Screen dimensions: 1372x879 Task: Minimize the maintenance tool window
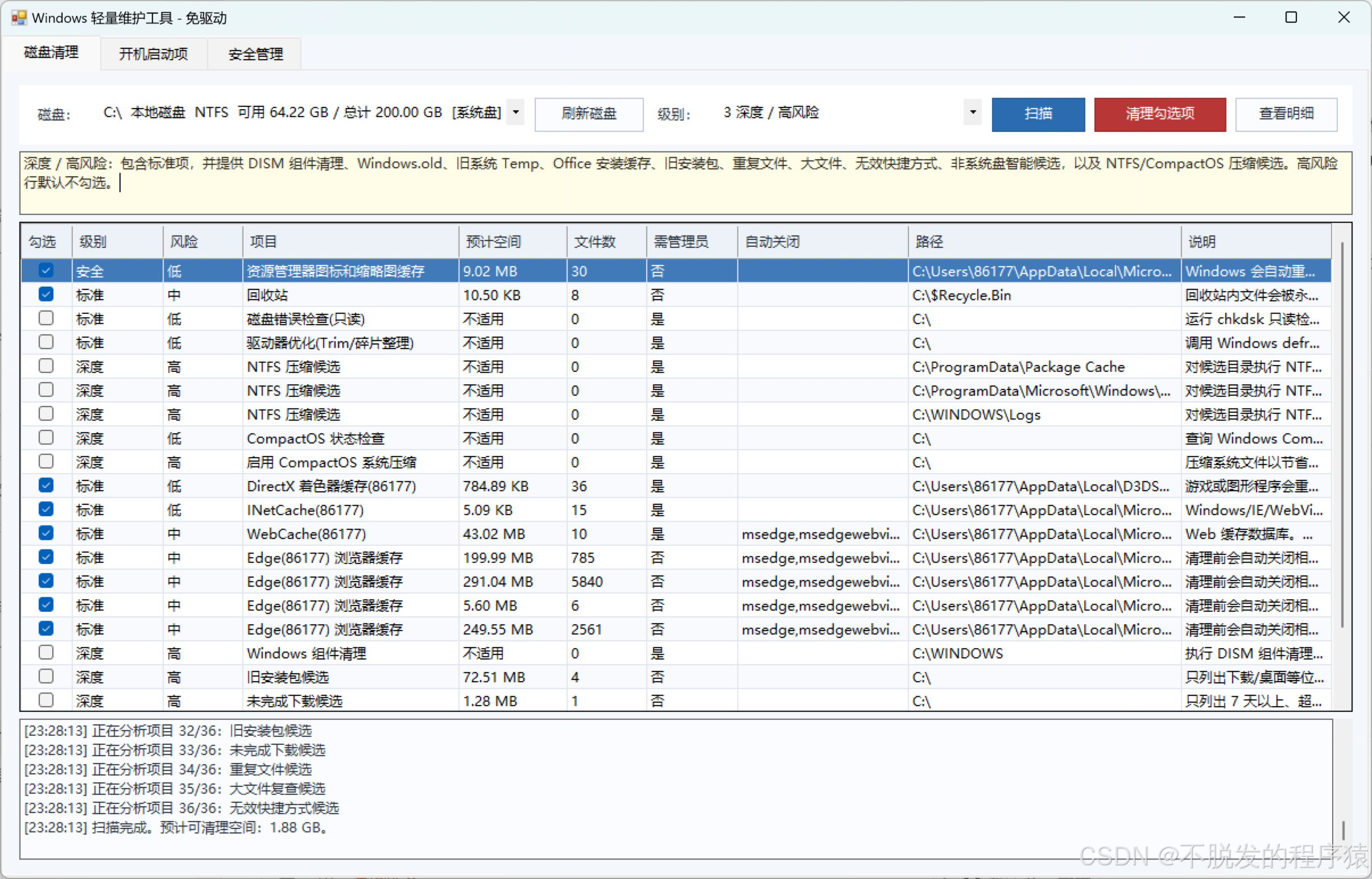(x=1239, y=18)
